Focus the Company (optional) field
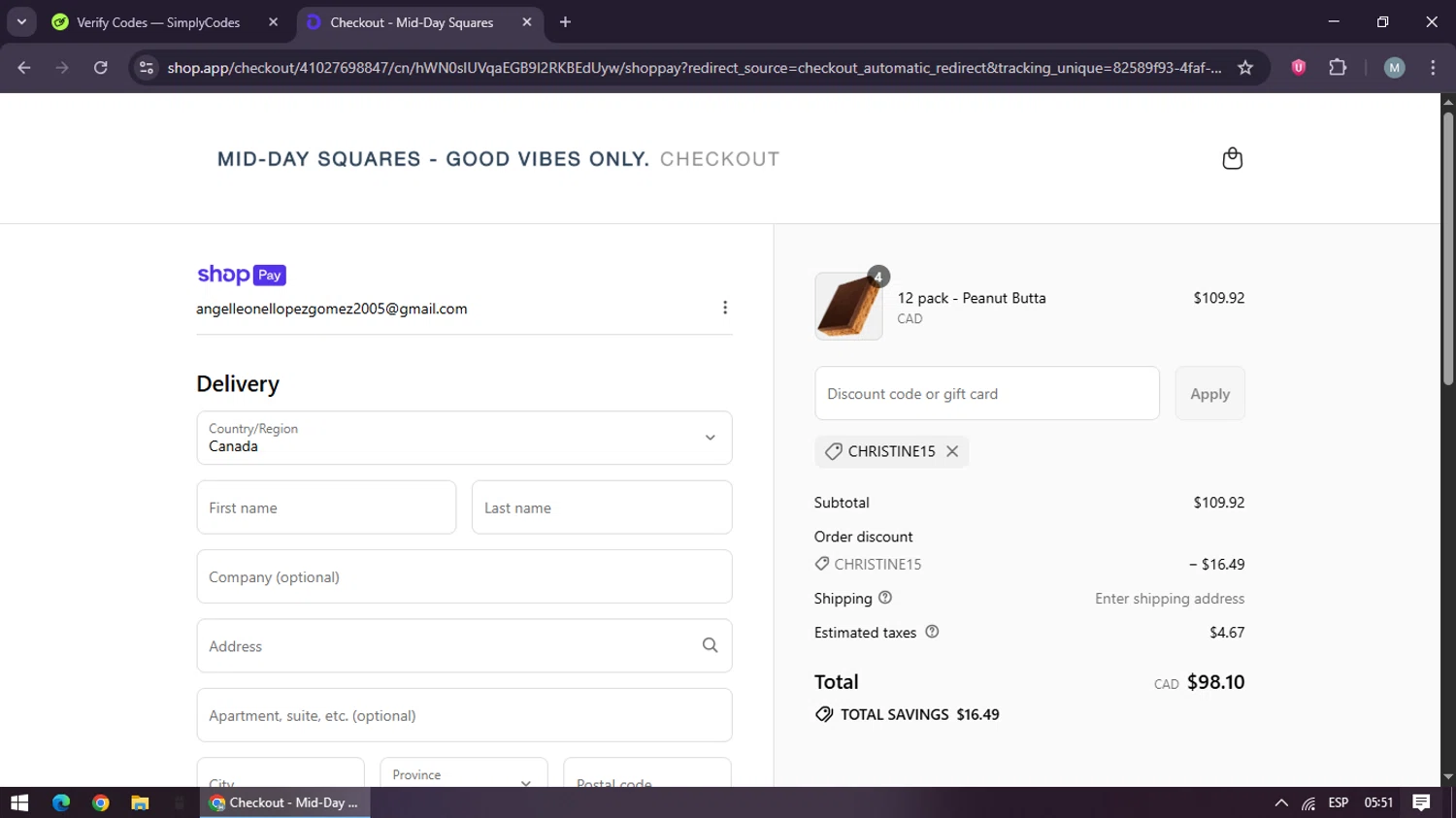The height and width of the screenshot is (818, 1456). tap(464, 576)
